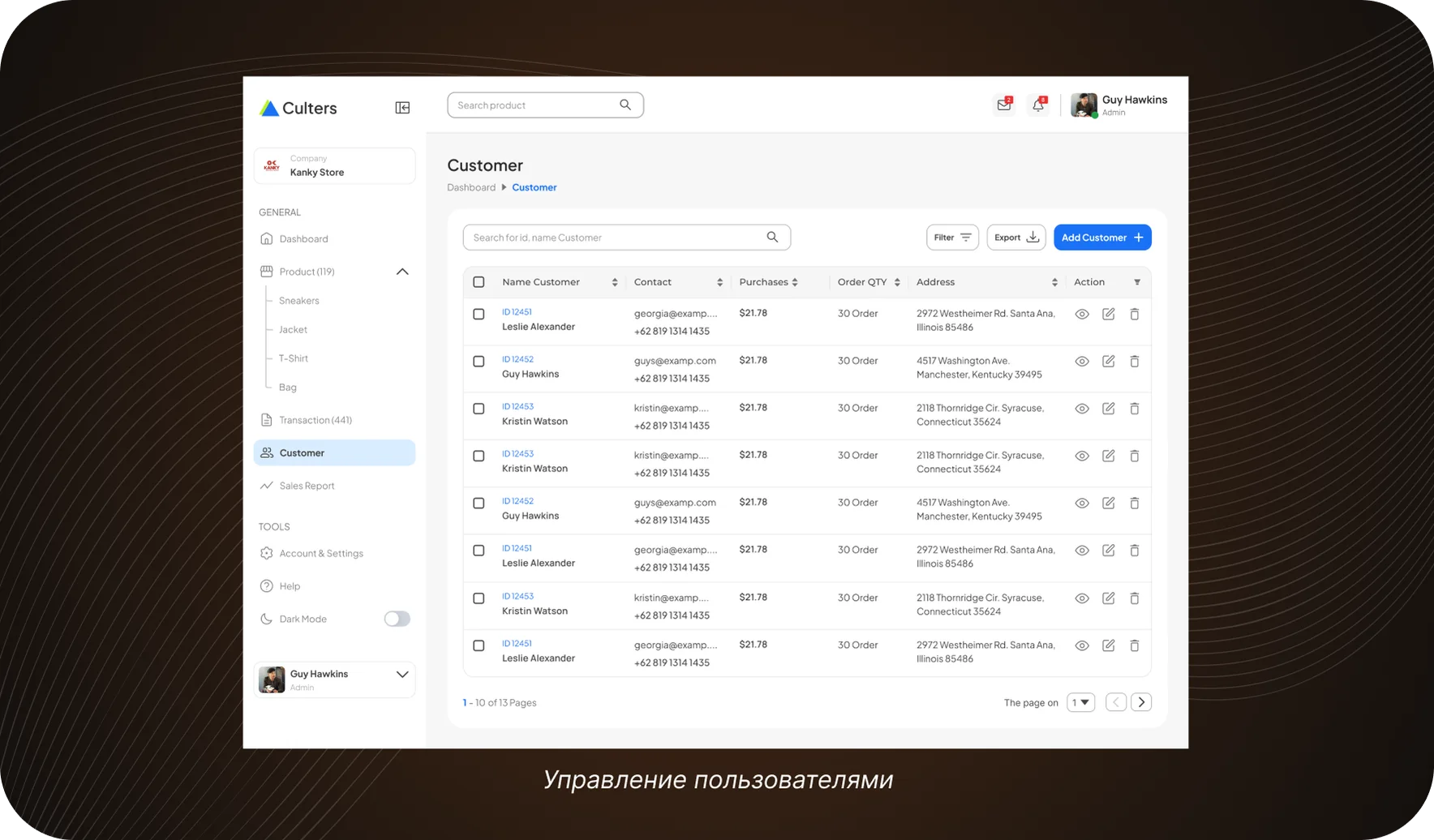The width and height of the screenshot is (1434, 840).
Task: Delete the first Kristin Watson row
Action: point(1135,409)
